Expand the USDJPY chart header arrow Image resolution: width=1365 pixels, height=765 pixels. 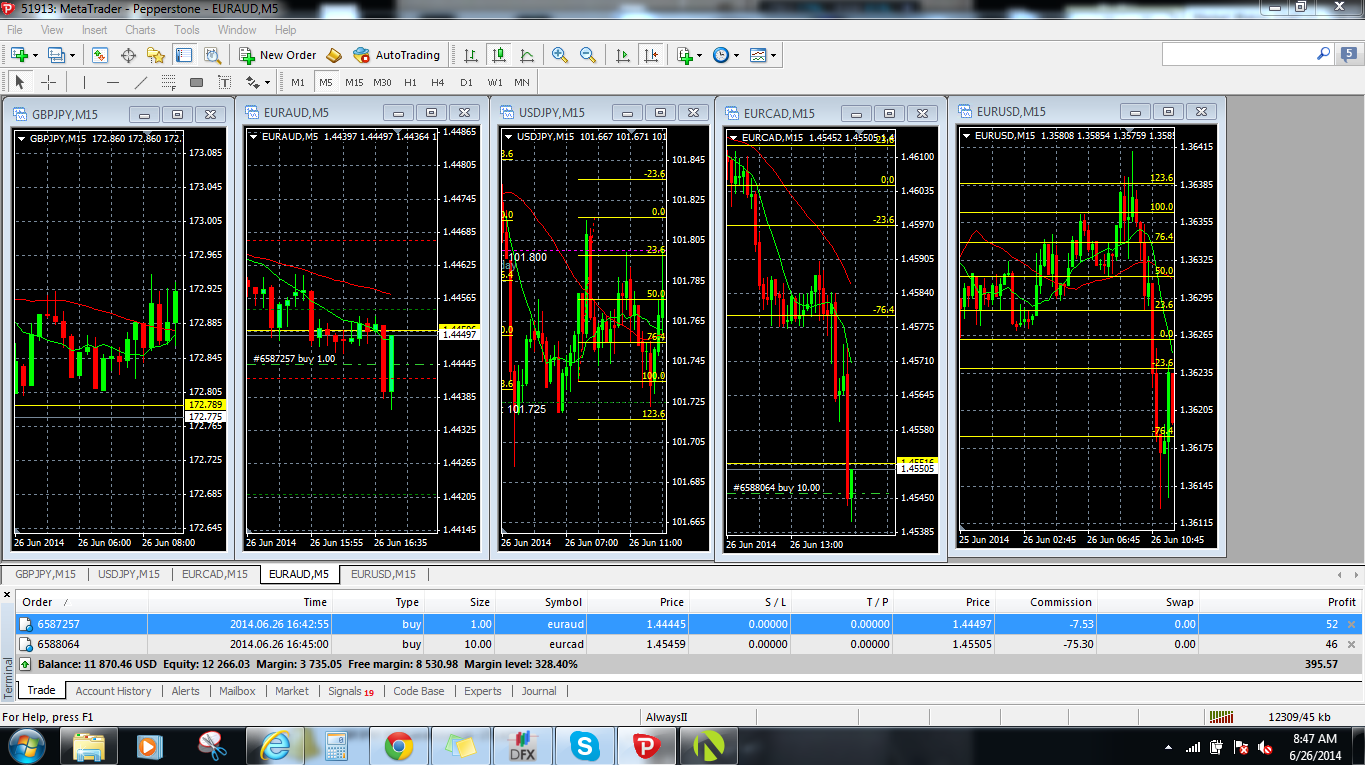point(509,136)
